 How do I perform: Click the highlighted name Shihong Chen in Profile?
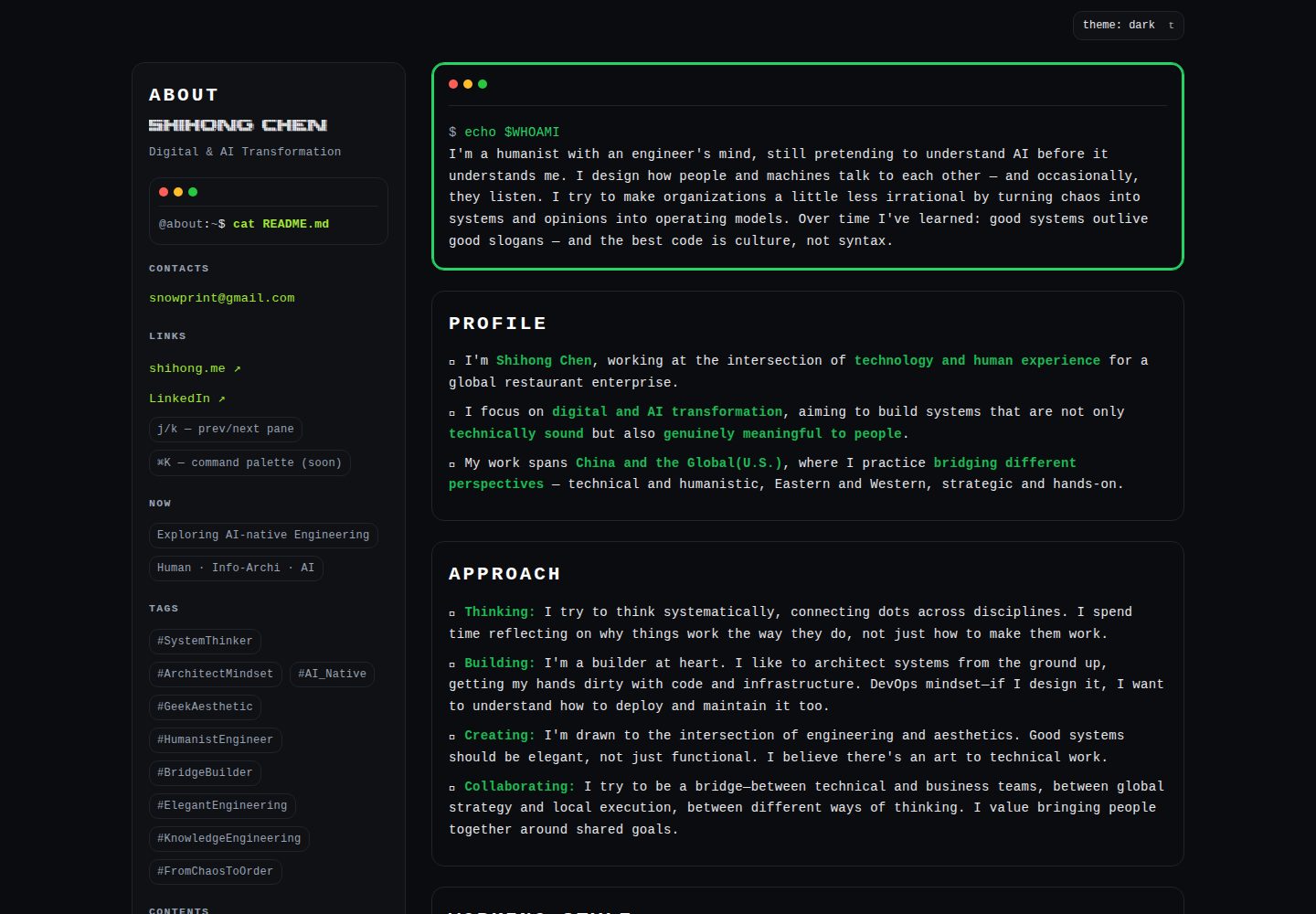pyautogui.click(x=544, y=361)
